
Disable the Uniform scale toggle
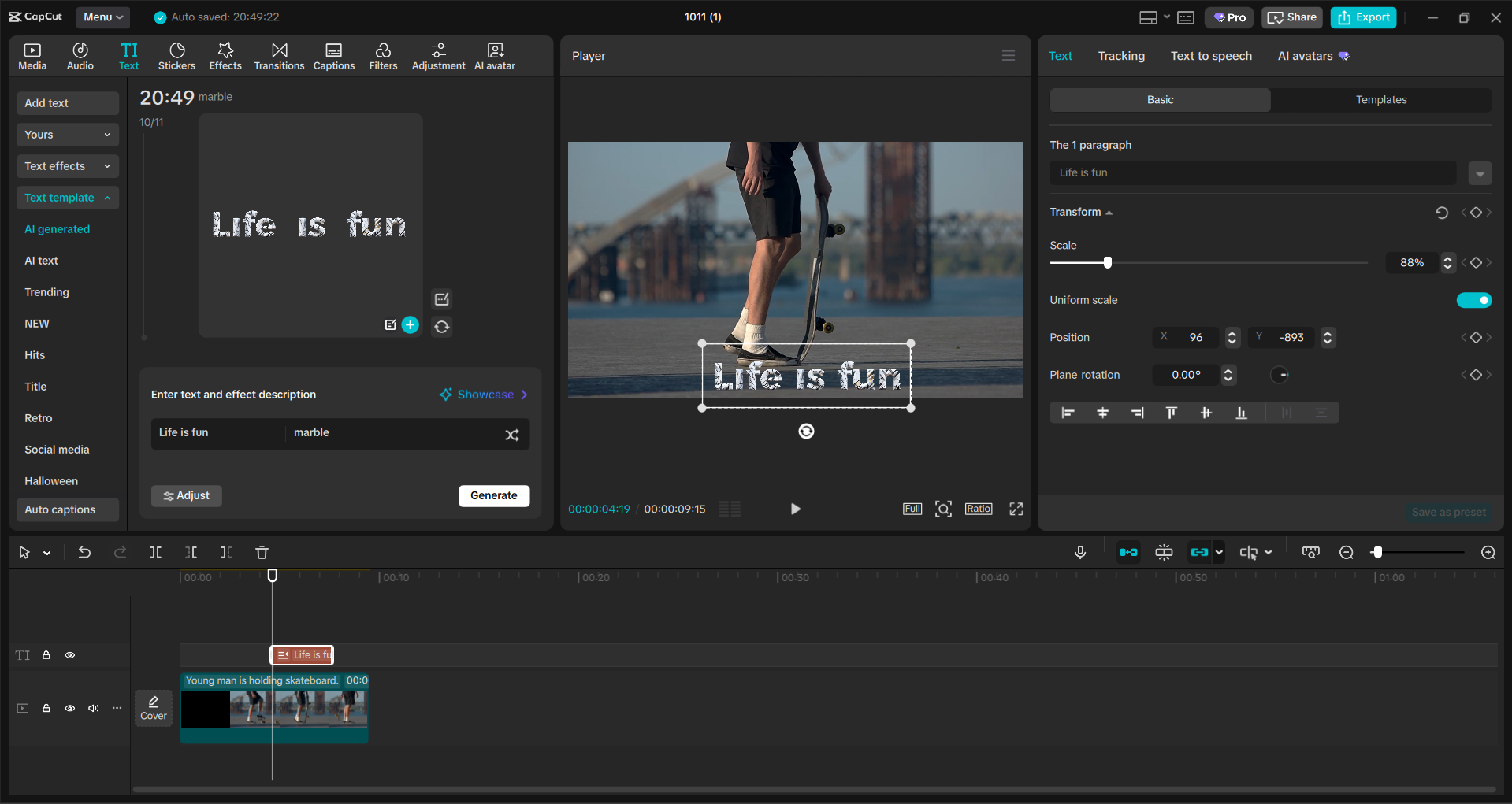tap(1474, 300)
